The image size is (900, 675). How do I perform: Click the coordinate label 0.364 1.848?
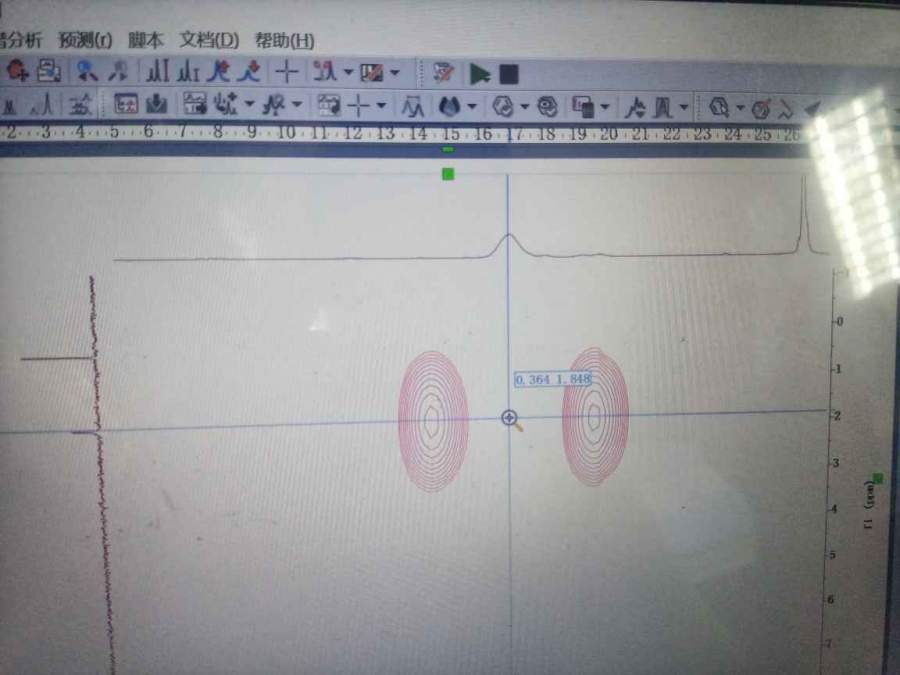(553, 379)
